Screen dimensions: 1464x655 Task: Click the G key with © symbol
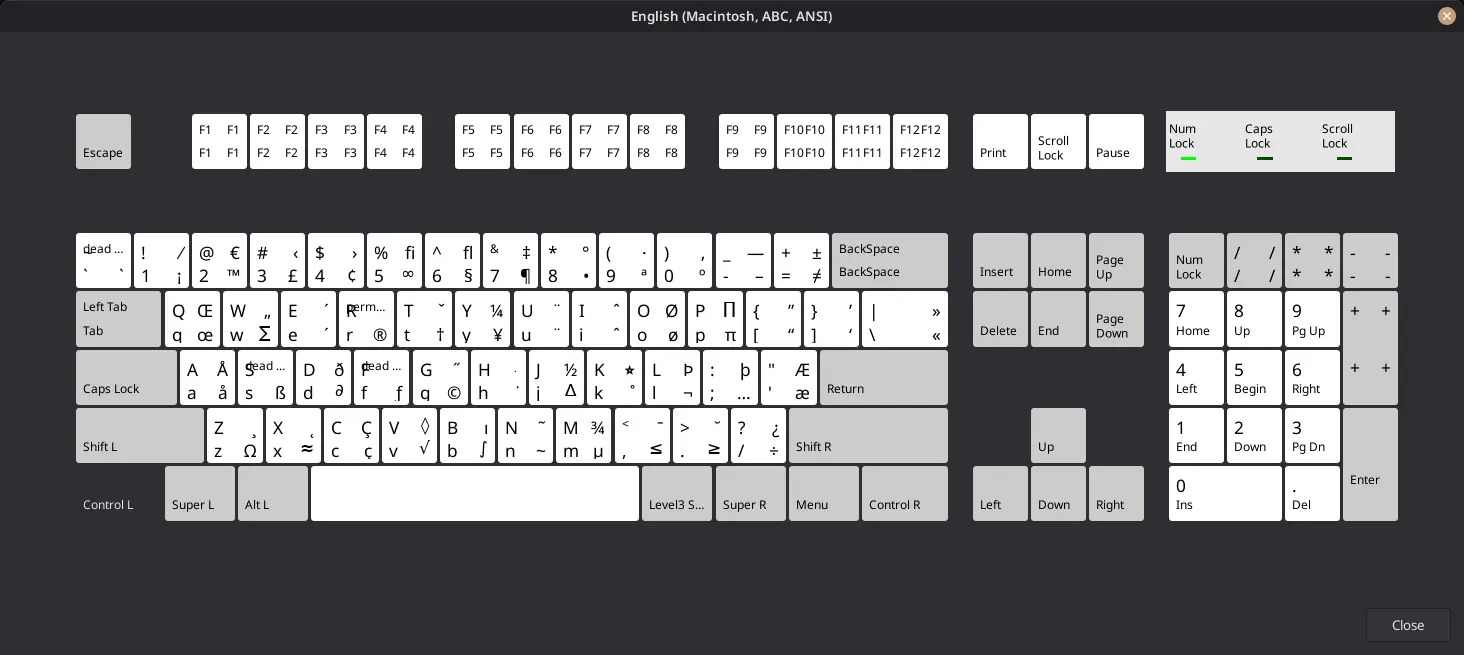440,377
